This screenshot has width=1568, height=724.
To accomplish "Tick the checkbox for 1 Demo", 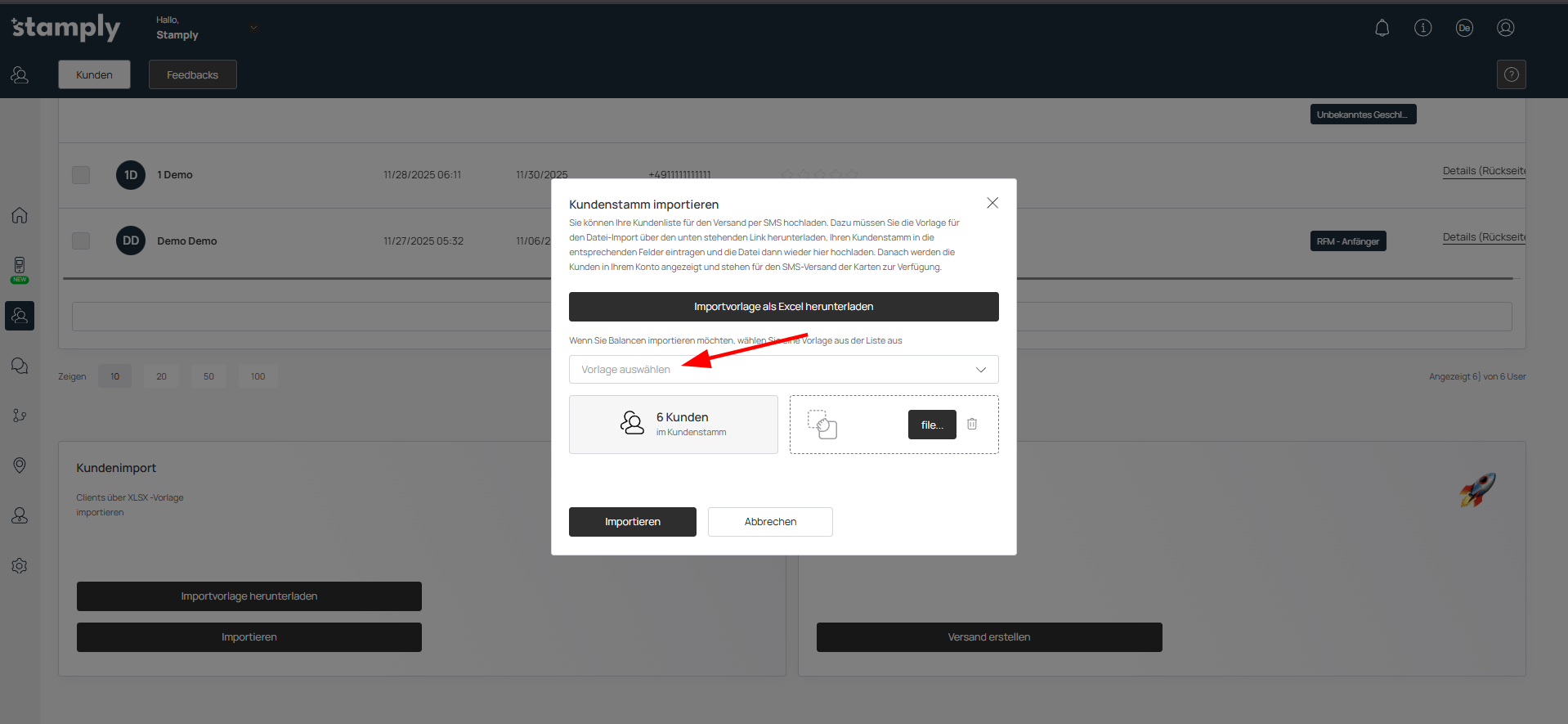I will [81, 175].
